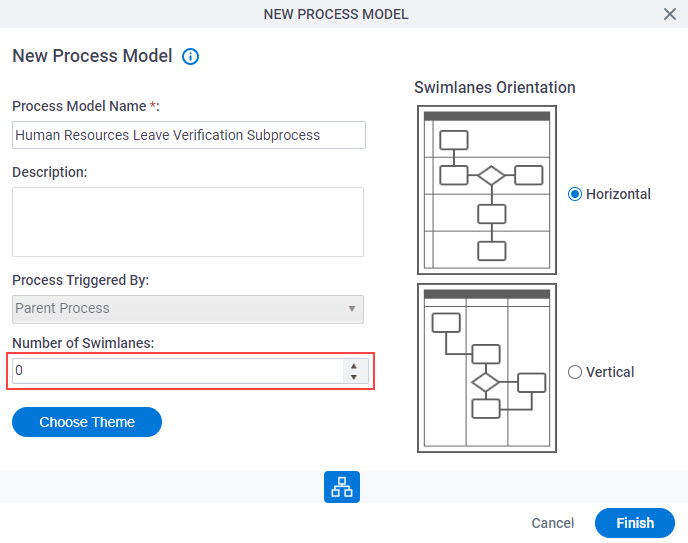Select the Horizontal orientation radio button

575,194
